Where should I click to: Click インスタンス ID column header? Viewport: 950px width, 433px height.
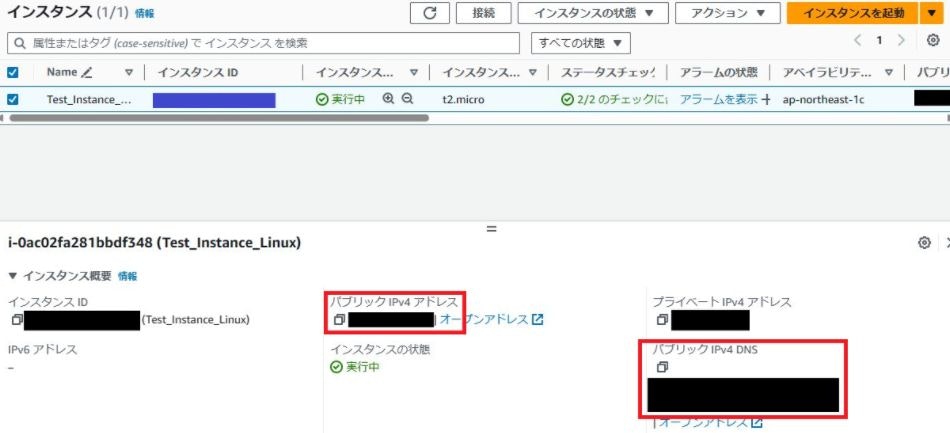[198, 73]
